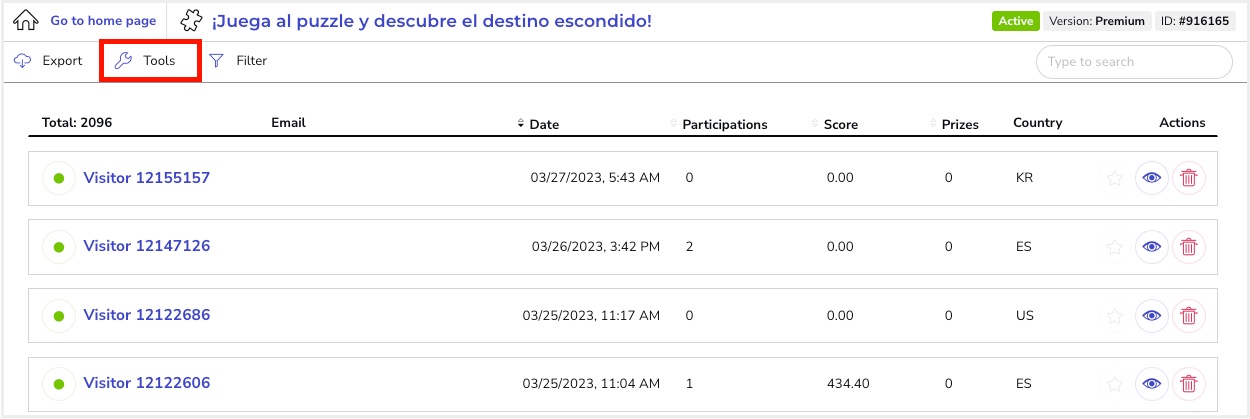Mark Visitor 12122606 with the star icon
Screen dimensions: 1250x419
tap(1114, 383)
